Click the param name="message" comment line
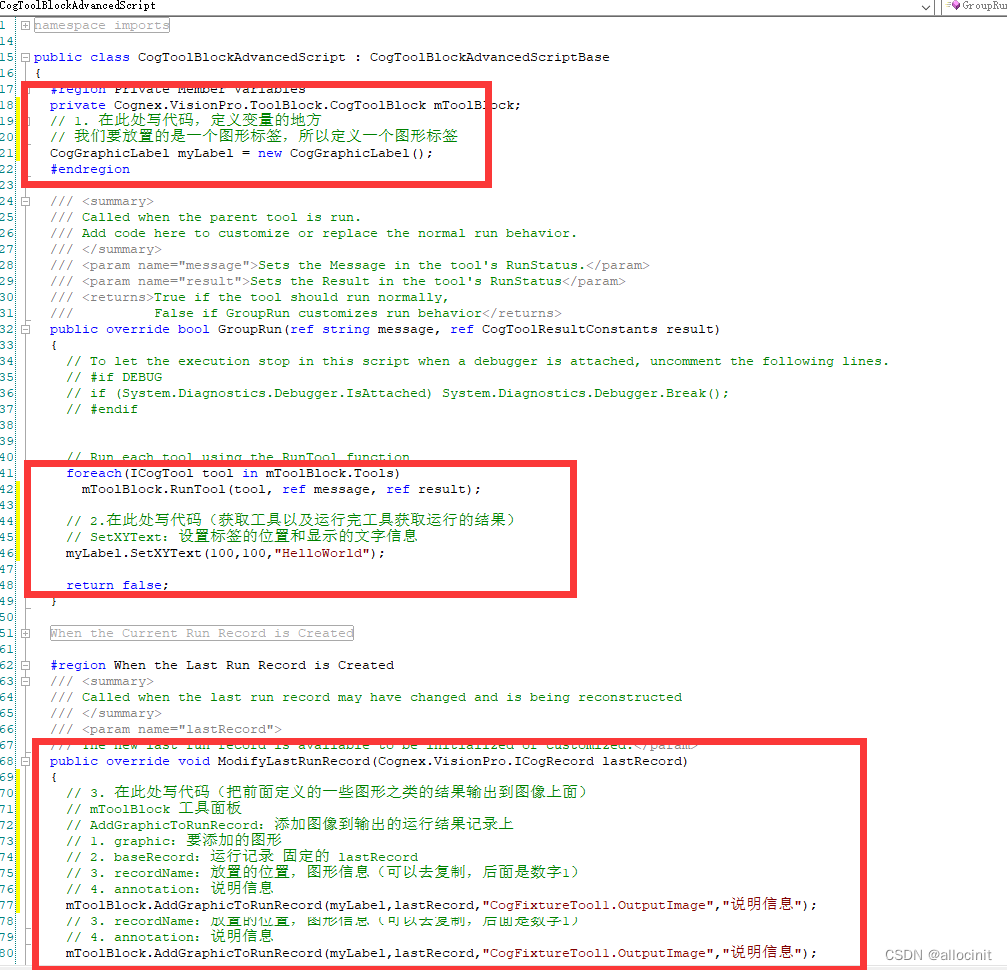 [x=350, y=265]
